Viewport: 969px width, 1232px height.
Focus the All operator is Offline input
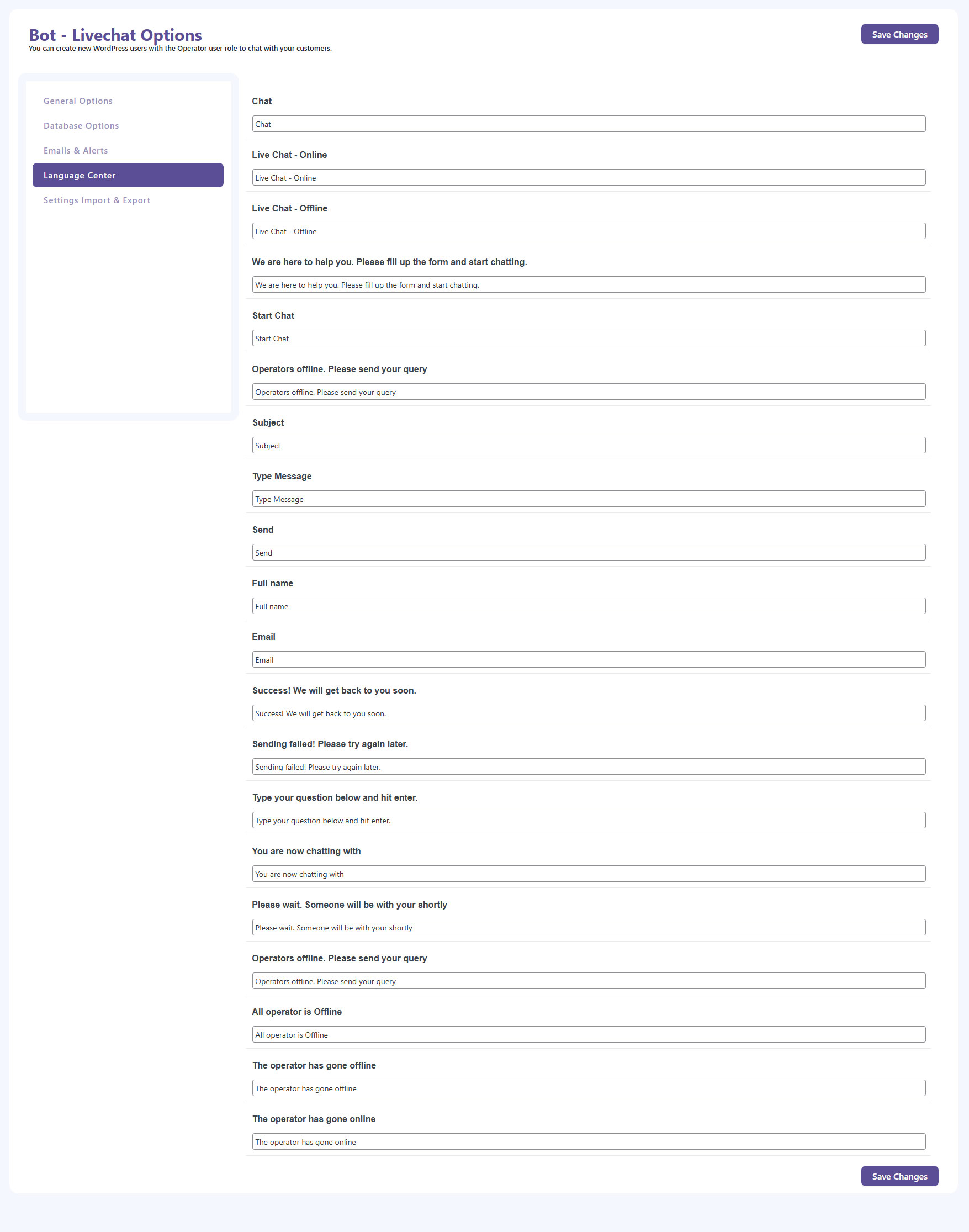point(589,1034)
